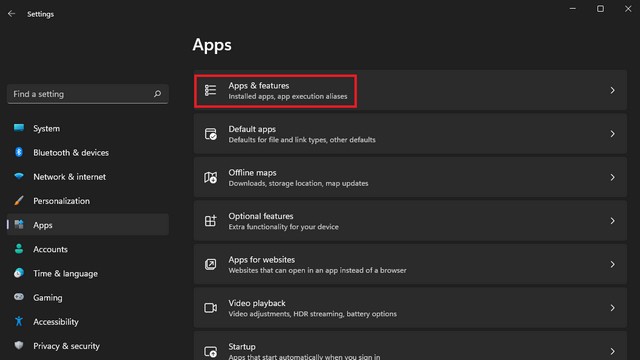
Task: Click the System monitor icon
Action: click(x=19, y=128)
